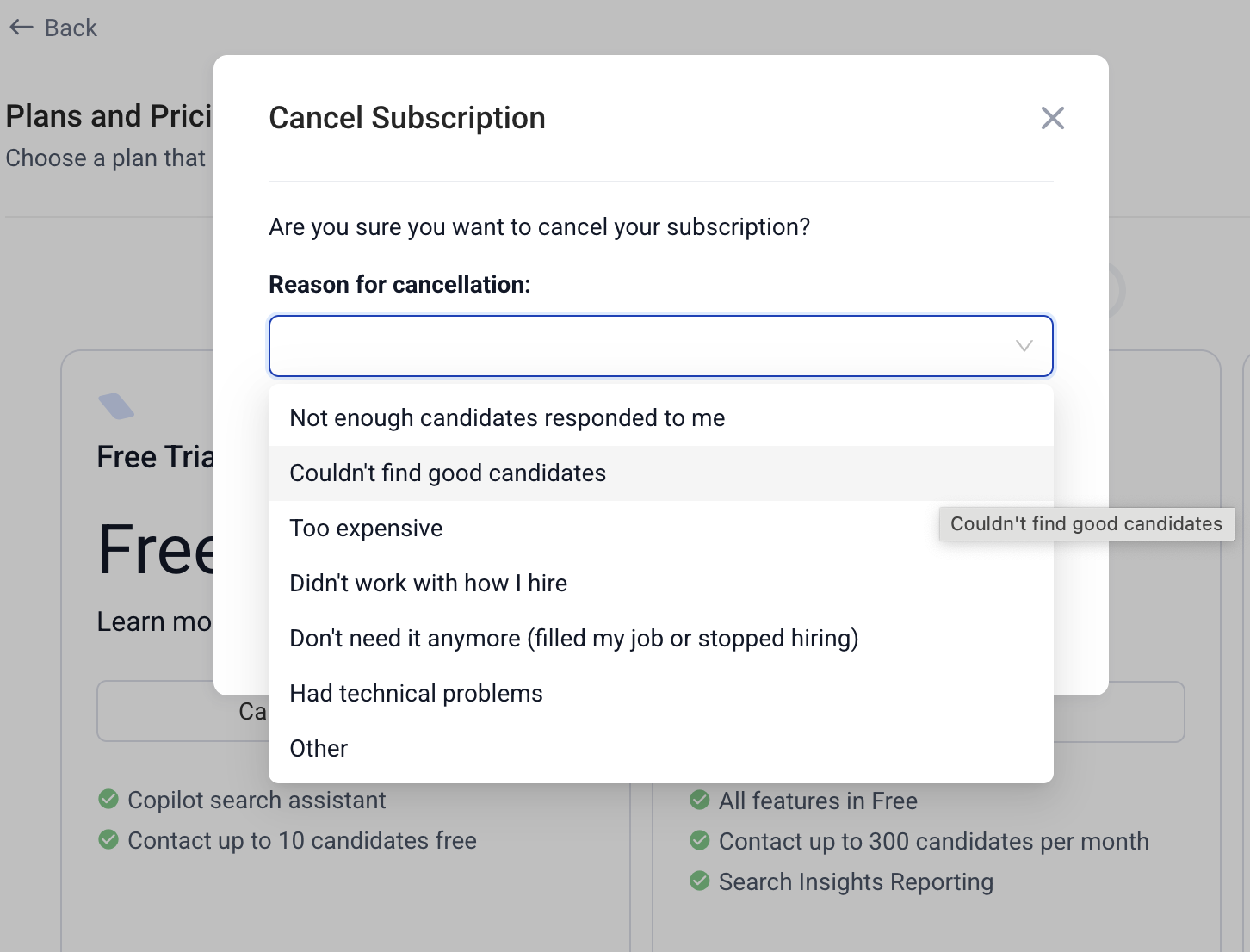
Task: Click checkmark beside Contact up to 300 candidates
Action: (x=700, y=840)
